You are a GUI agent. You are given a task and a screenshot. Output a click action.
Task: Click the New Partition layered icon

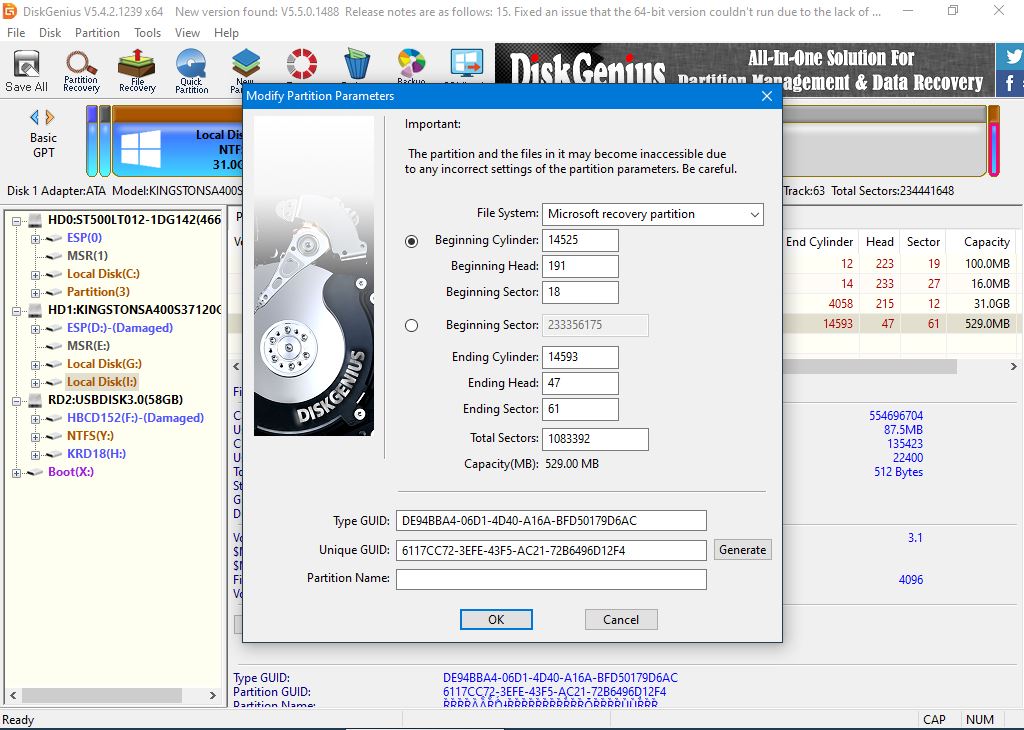245,67
